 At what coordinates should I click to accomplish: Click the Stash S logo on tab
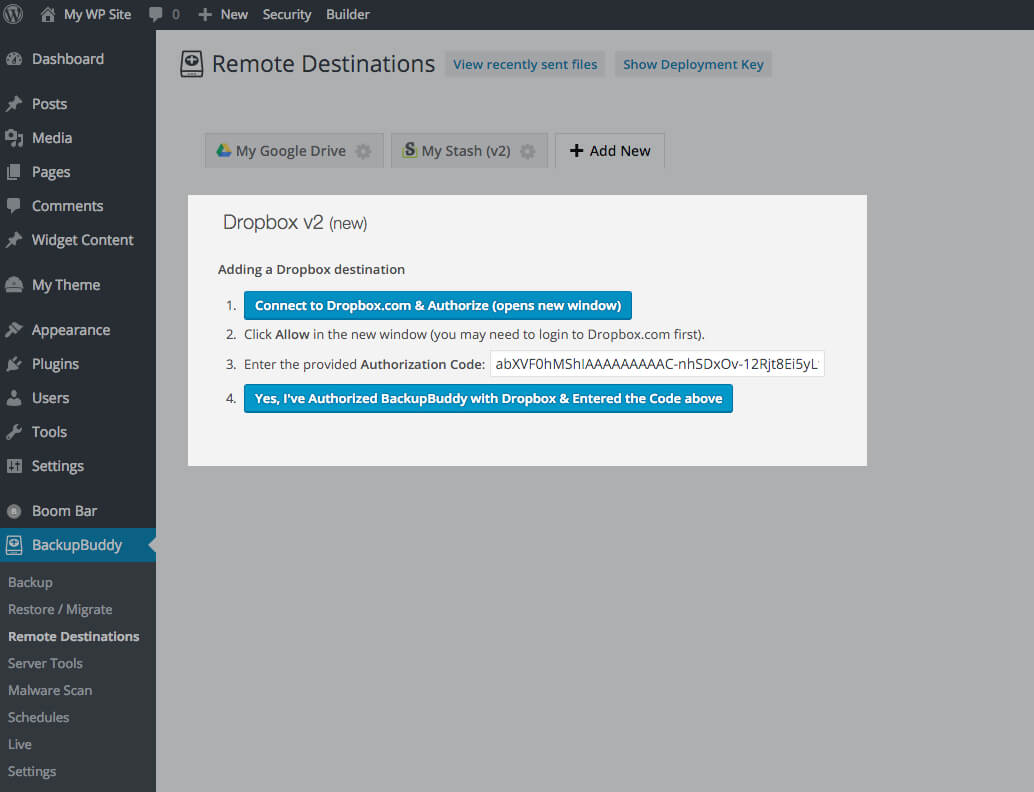coord(410,150)
